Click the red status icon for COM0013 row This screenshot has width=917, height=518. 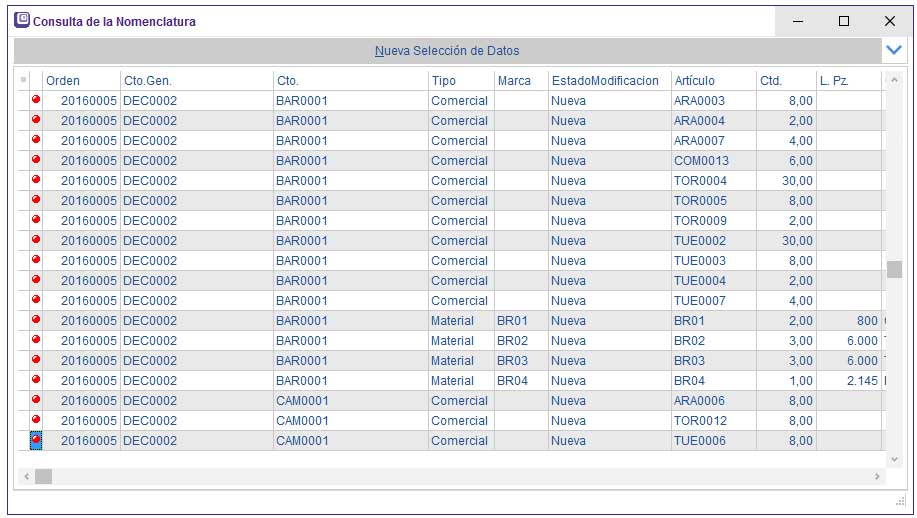coord(36,160)
